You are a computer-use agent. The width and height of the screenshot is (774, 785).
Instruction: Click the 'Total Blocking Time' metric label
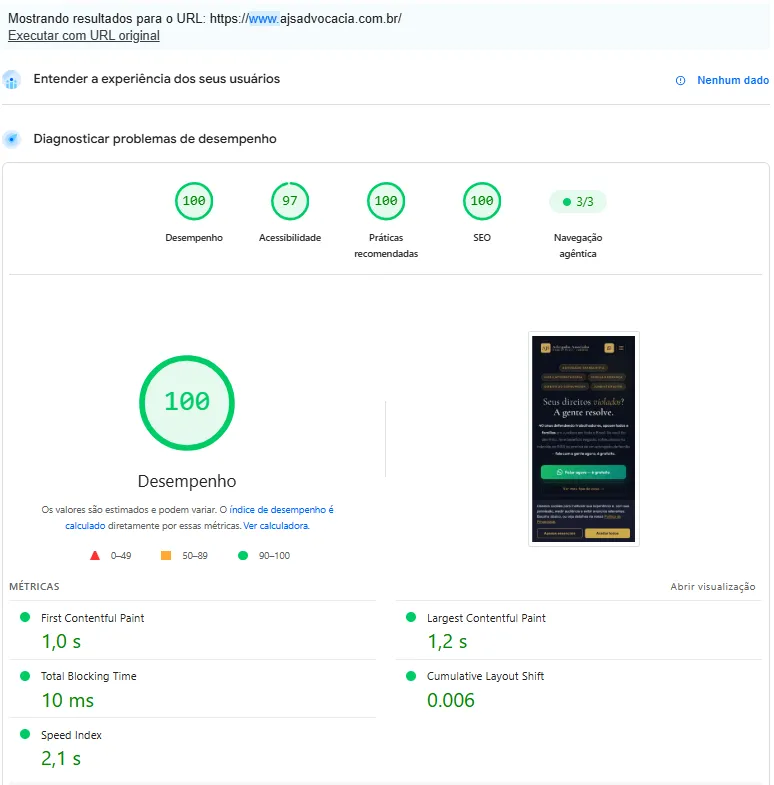pos(89,676)
